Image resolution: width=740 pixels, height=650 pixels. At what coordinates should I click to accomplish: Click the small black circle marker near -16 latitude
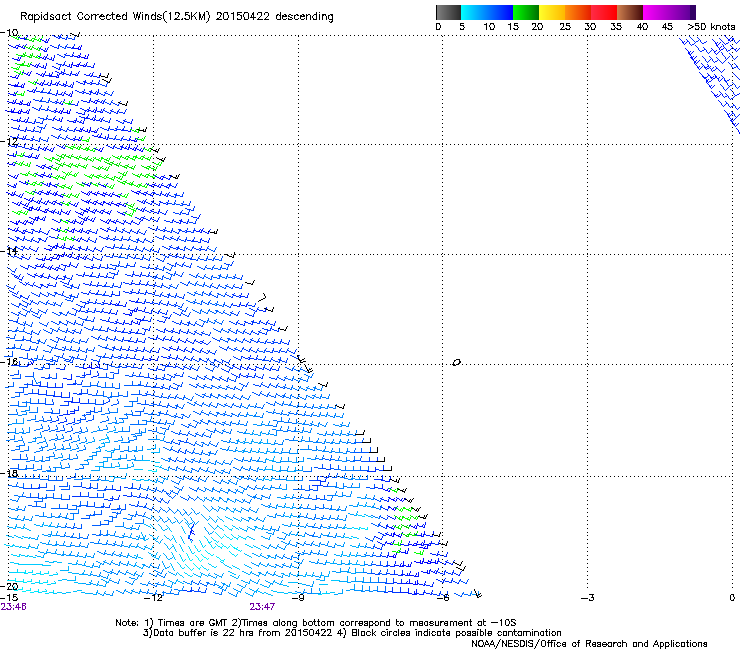pos(456,362)
